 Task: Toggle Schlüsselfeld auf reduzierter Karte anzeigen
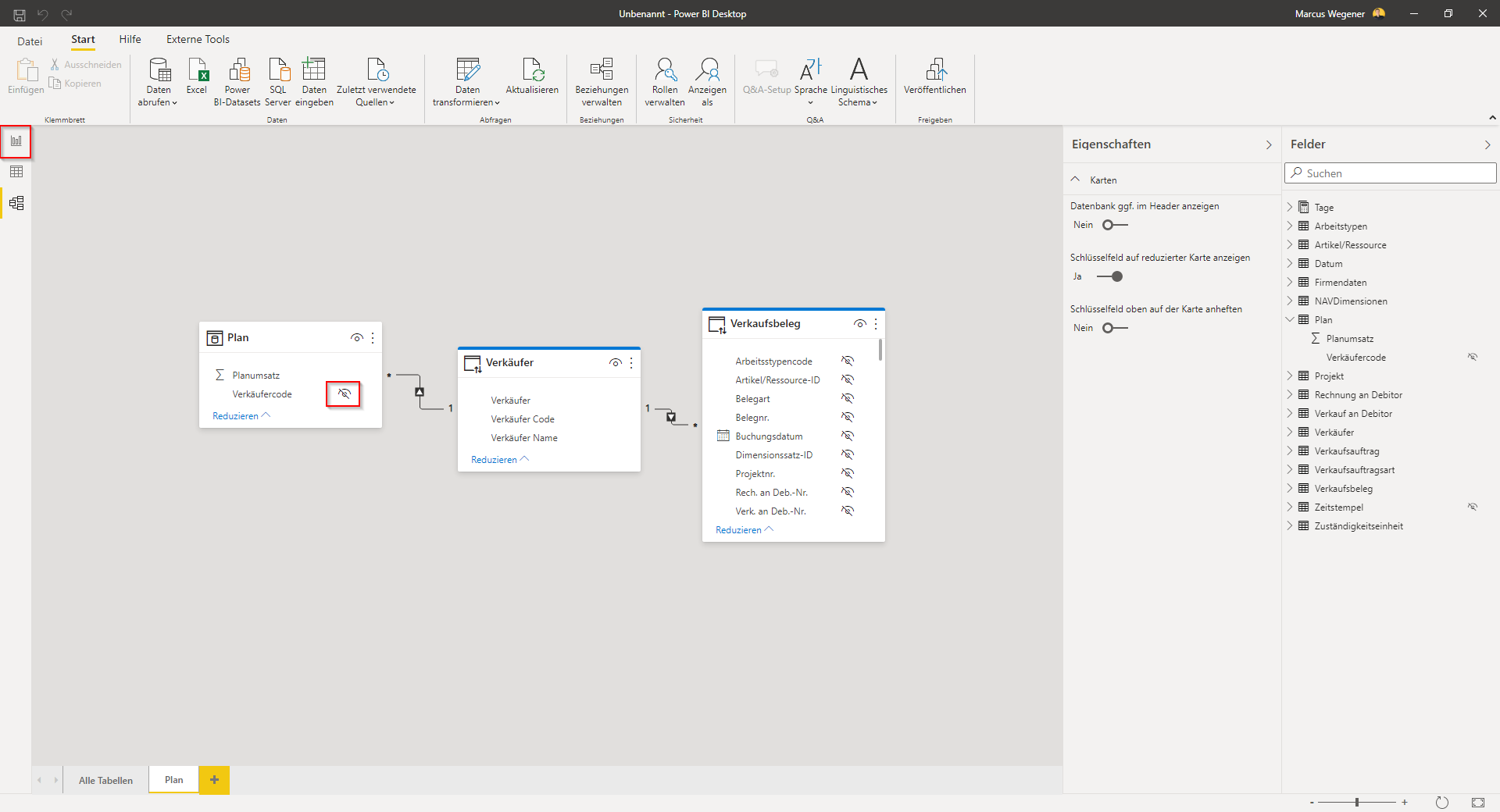click(x=1109, y=276)
